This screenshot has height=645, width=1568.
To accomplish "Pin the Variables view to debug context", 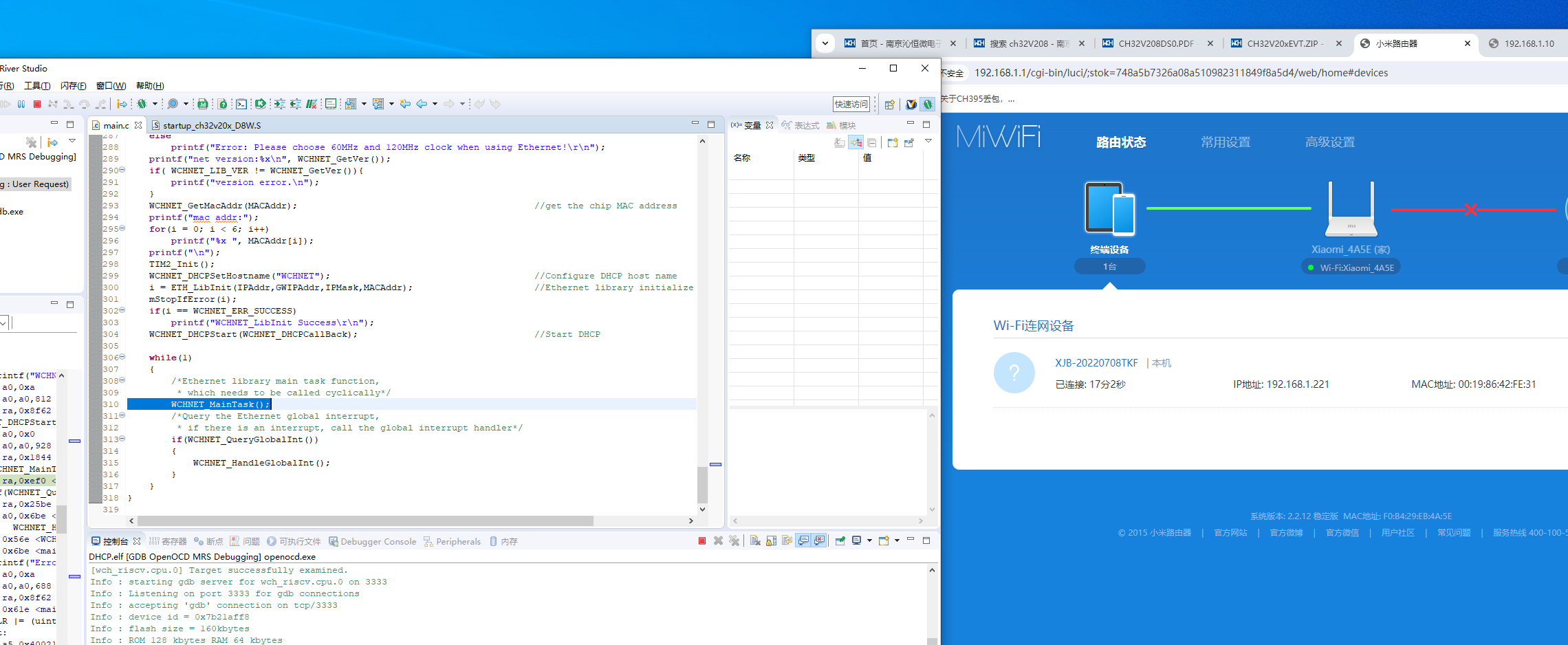I will (909, 142).
